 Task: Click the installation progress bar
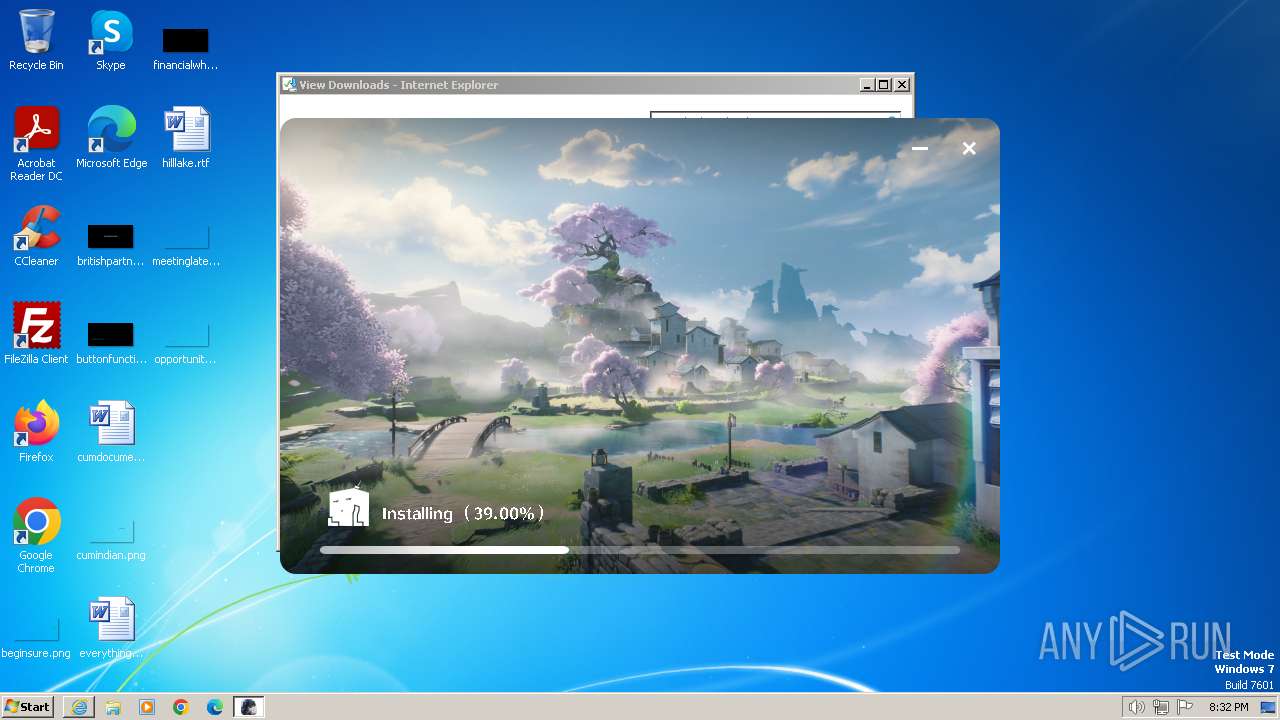click(639, 550)
